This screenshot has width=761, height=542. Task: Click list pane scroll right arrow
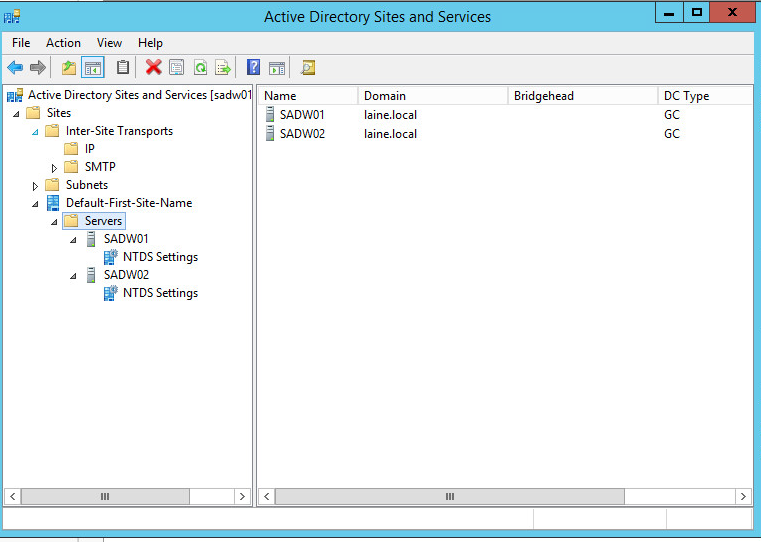[743, 496]
